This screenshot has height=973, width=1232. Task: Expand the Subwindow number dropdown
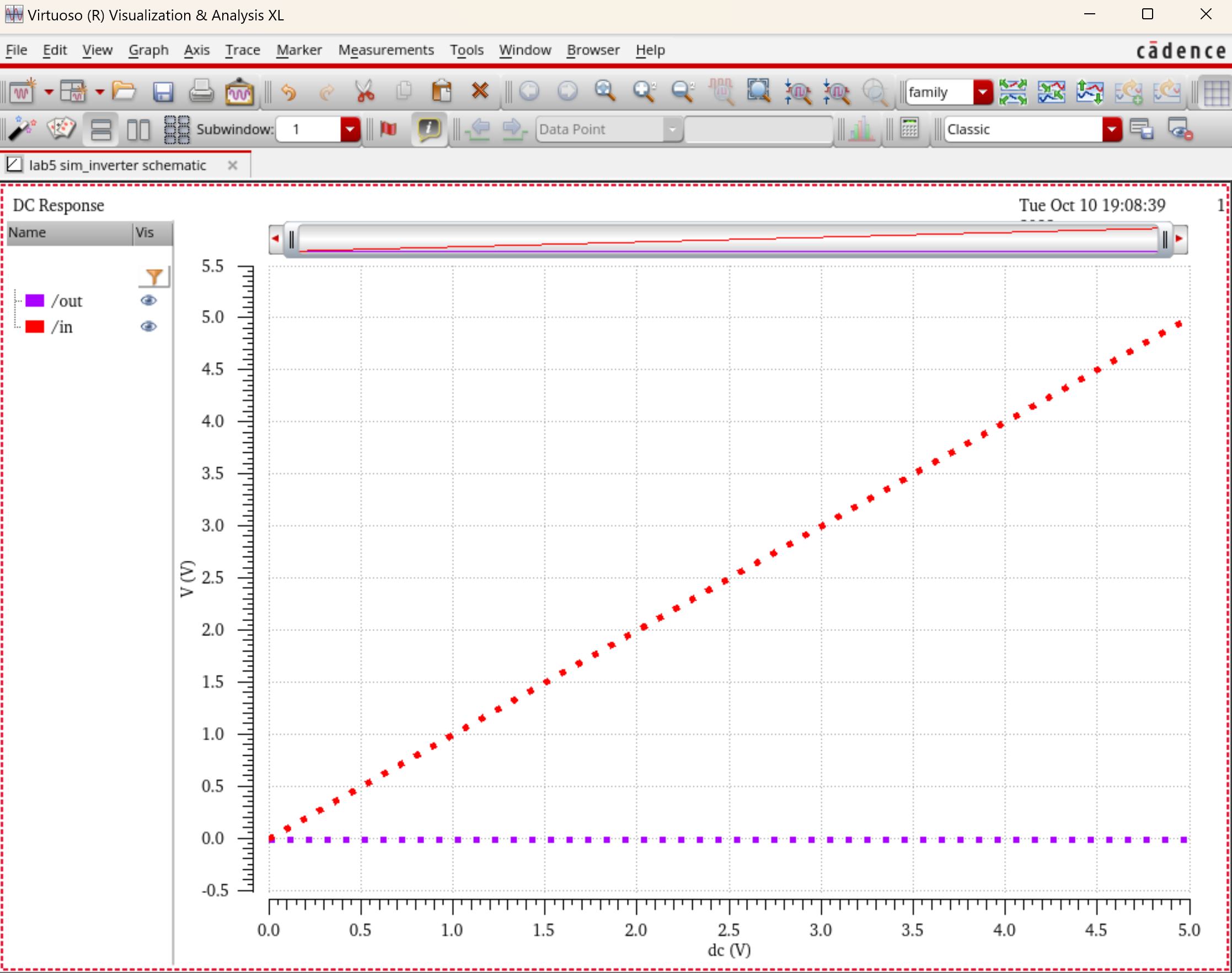[x=350, y=129]
